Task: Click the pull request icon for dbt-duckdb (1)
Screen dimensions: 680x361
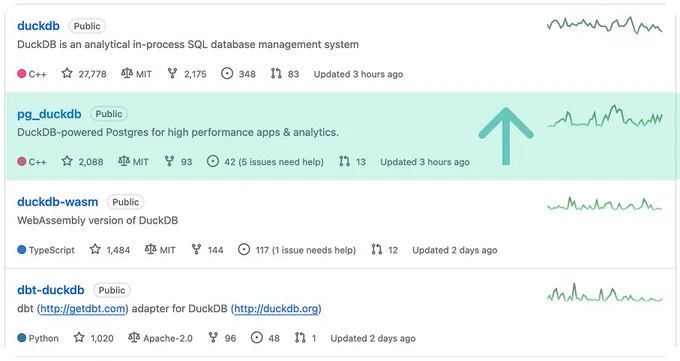Action: pos(300,338)
